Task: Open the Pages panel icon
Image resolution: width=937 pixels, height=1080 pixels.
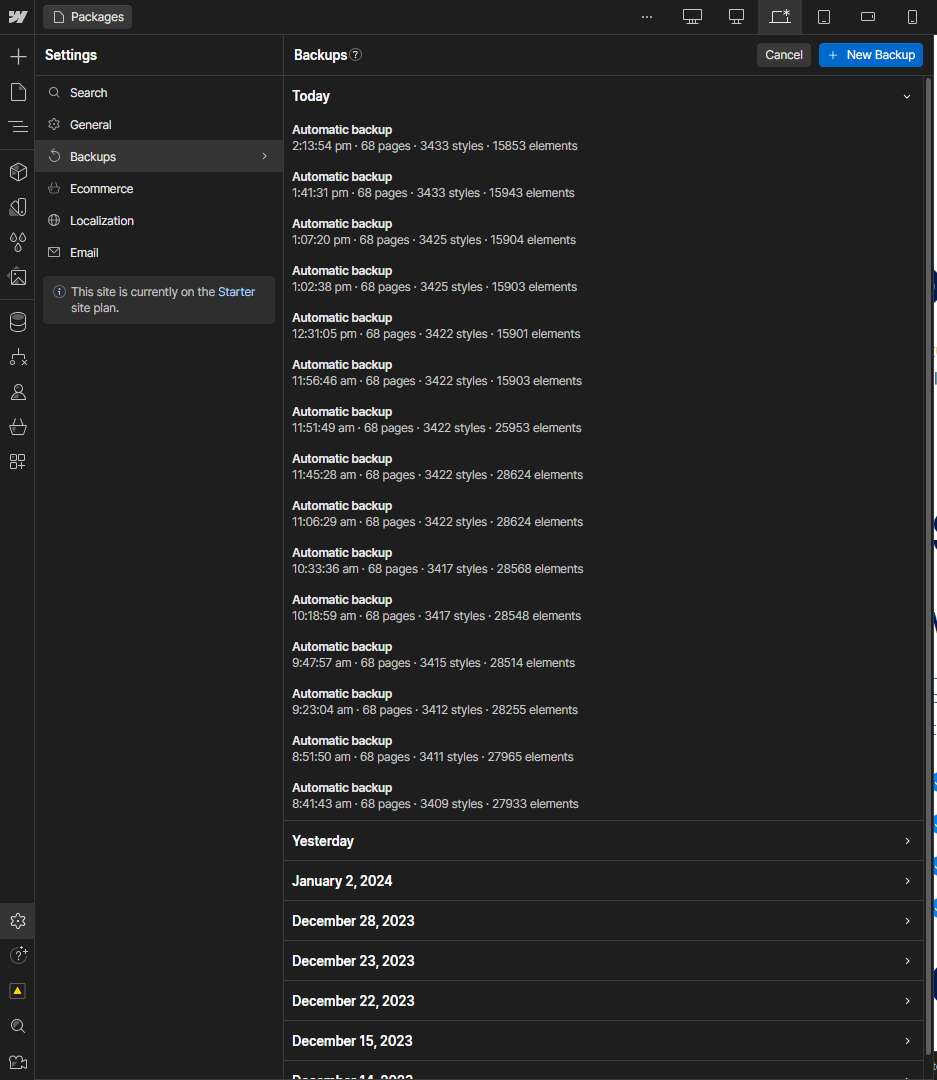Action: tap(18, 92)
